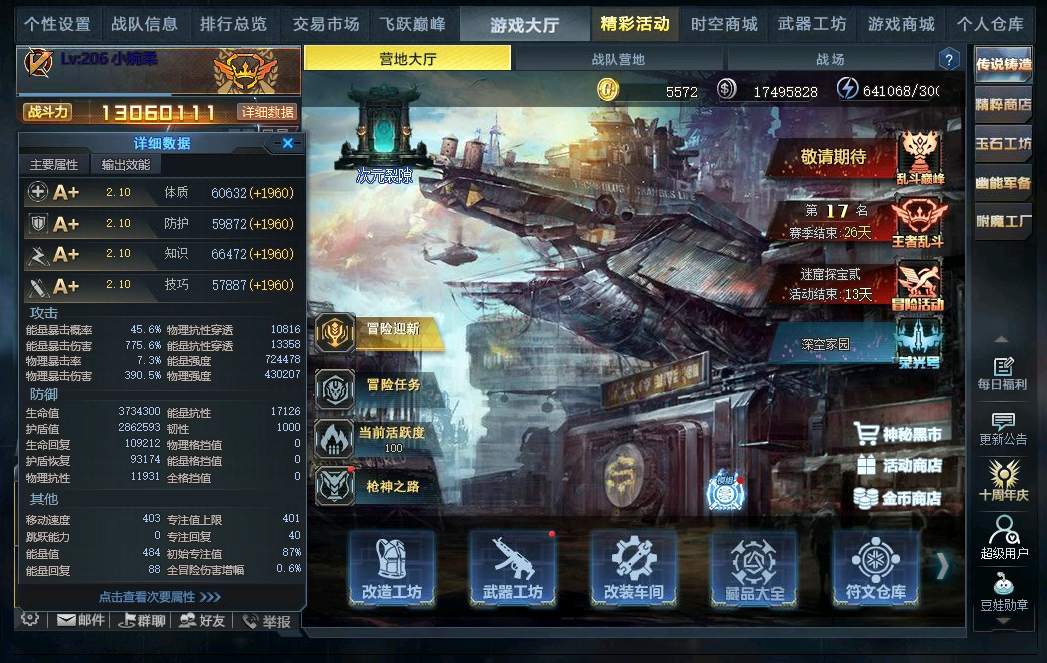The width and height of the screenshot is (1047, 663).
Task: Open the 改造工坊 workshop icon
Action: click(392, 568)
